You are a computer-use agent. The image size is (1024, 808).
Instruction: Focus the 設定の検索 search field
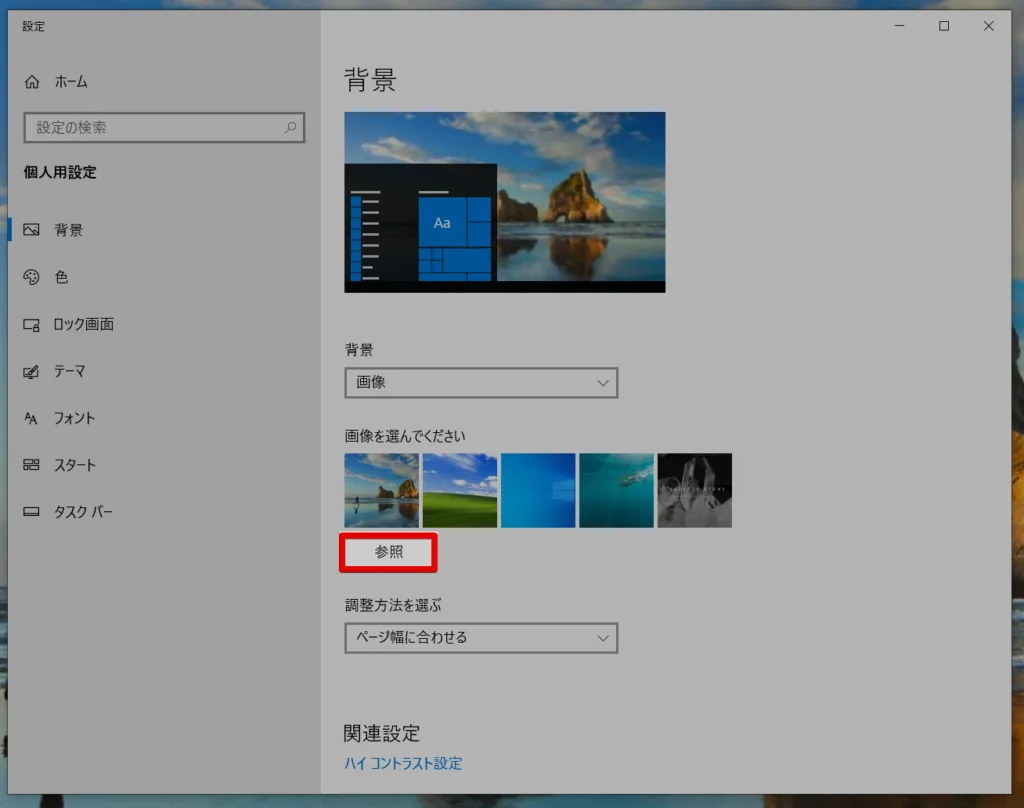coord(164,127)
